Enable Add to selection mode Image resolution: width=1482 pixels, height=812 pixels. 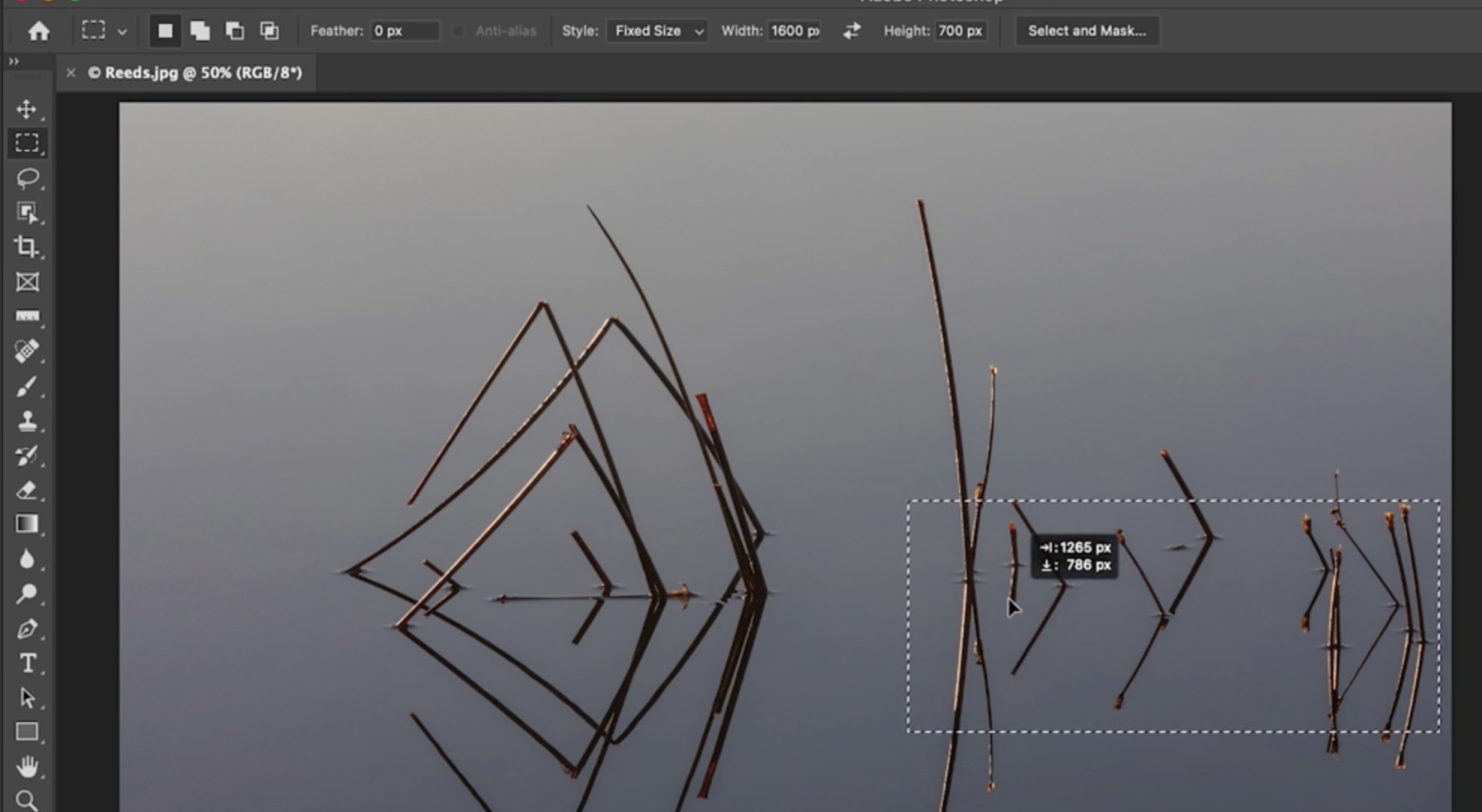(x=200, y=31)
